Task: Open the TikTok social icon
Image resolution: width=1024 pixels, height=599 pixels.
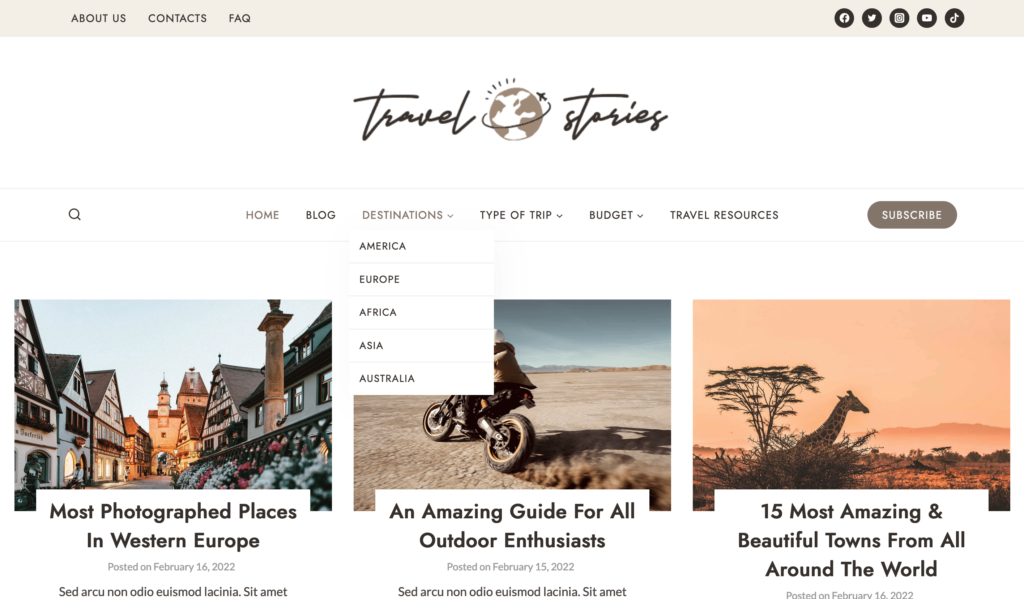Action: click(x=954, y=18)
